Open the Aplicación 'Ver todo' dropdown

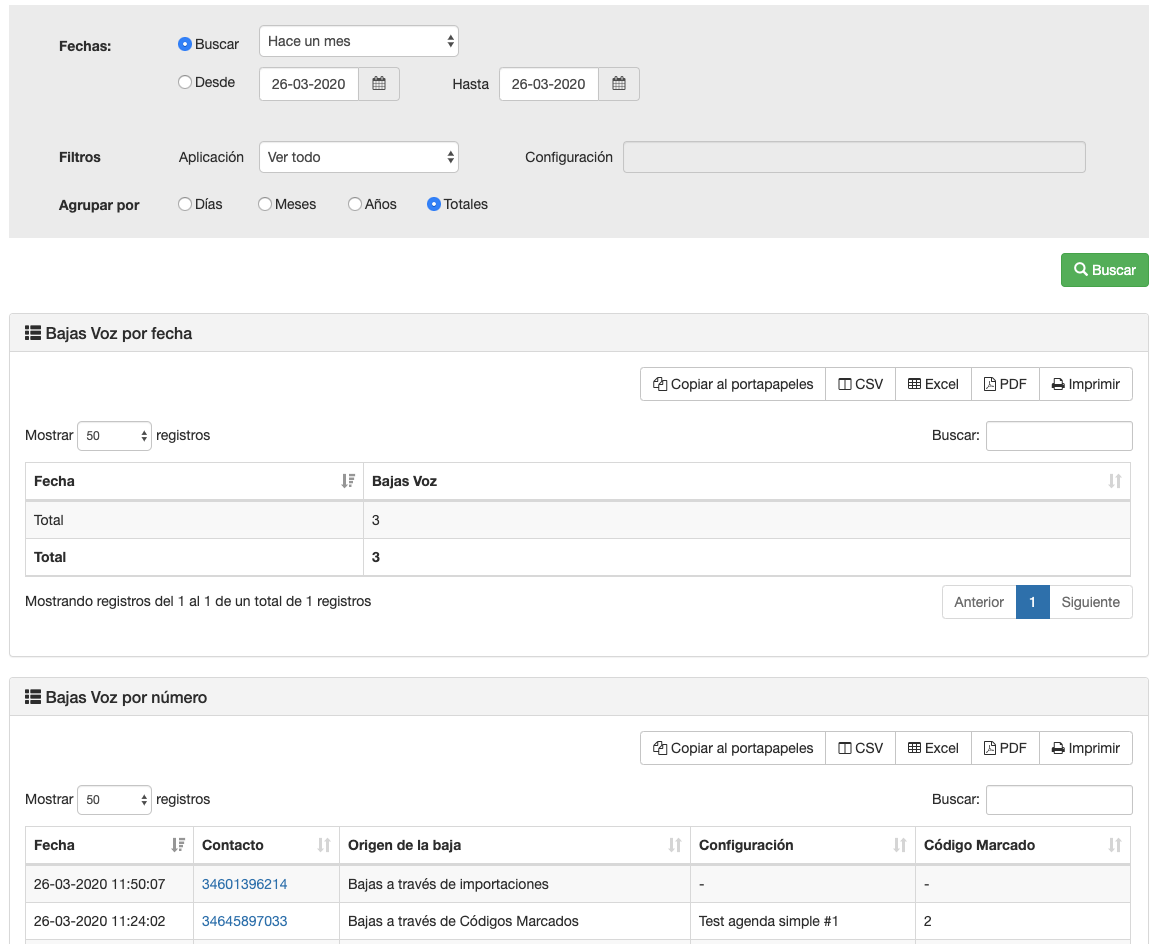click(x=358, y=157)
